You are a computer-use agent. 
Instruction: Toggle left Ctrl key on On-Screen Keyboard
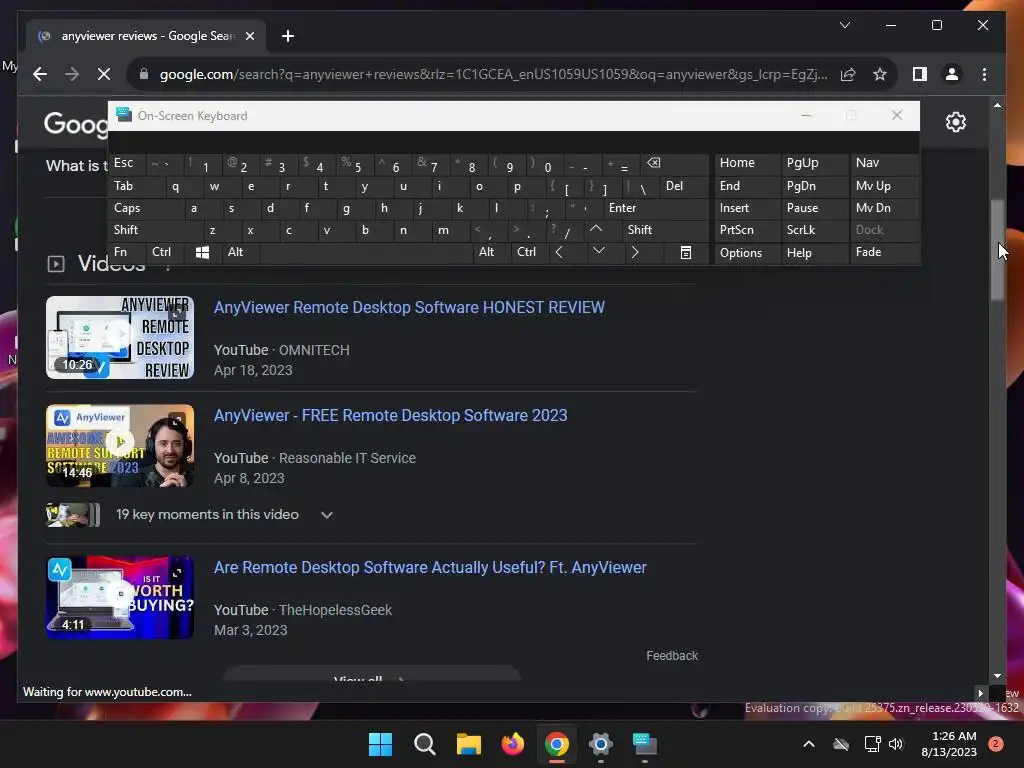tap(166, 252)
